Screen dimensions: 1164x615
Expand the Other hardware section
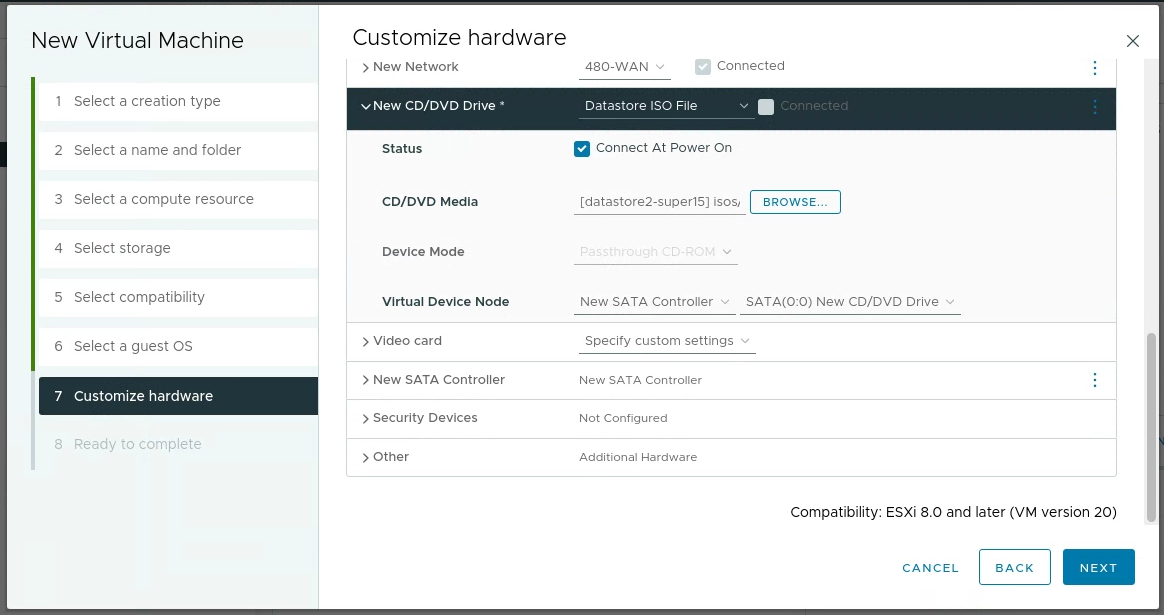pyautogui.click(x=365, y=458)
